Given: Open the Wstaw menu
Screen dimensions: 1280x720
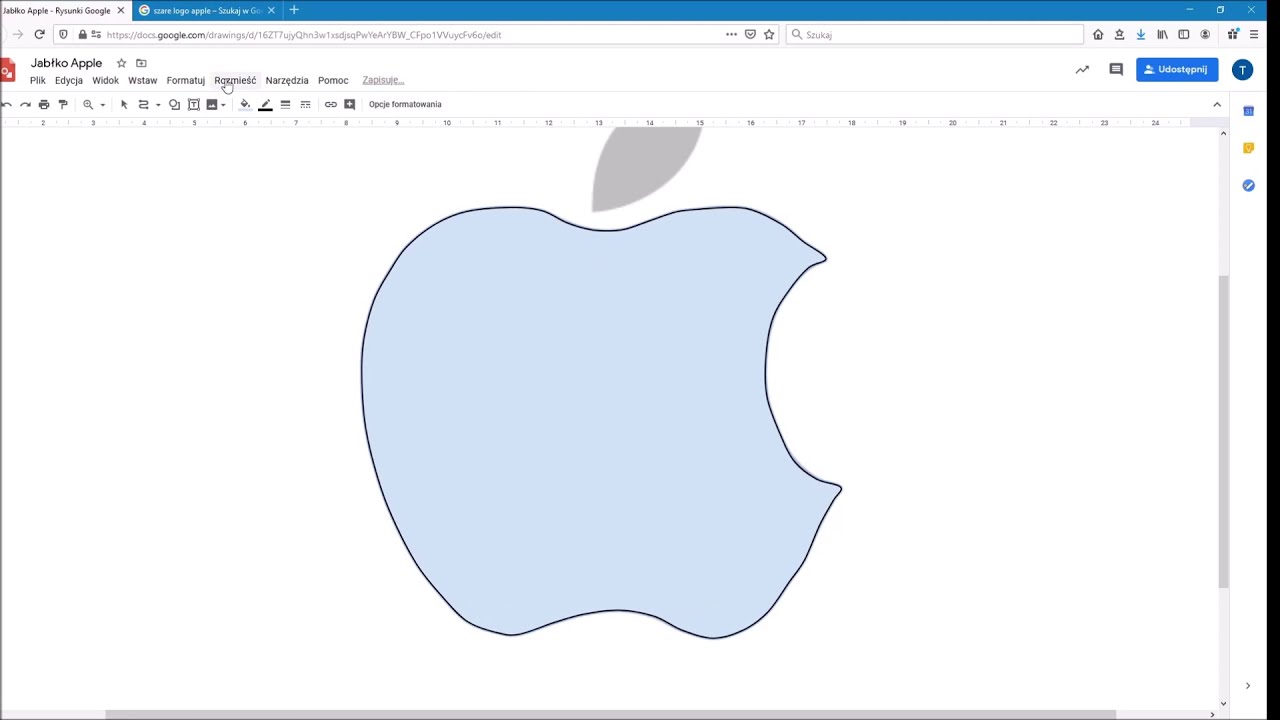Looking at the screenshot, I should [142, 80].
